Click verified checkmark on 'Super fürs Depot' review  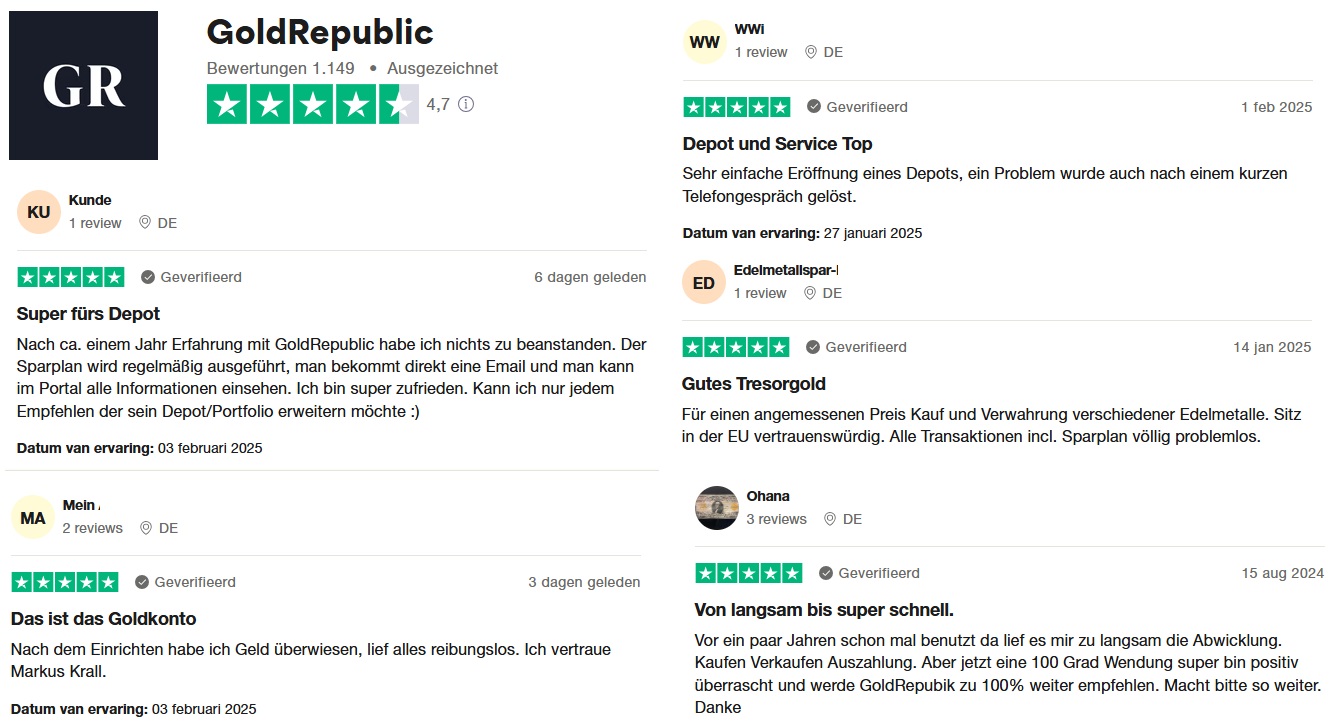(148, 277)
